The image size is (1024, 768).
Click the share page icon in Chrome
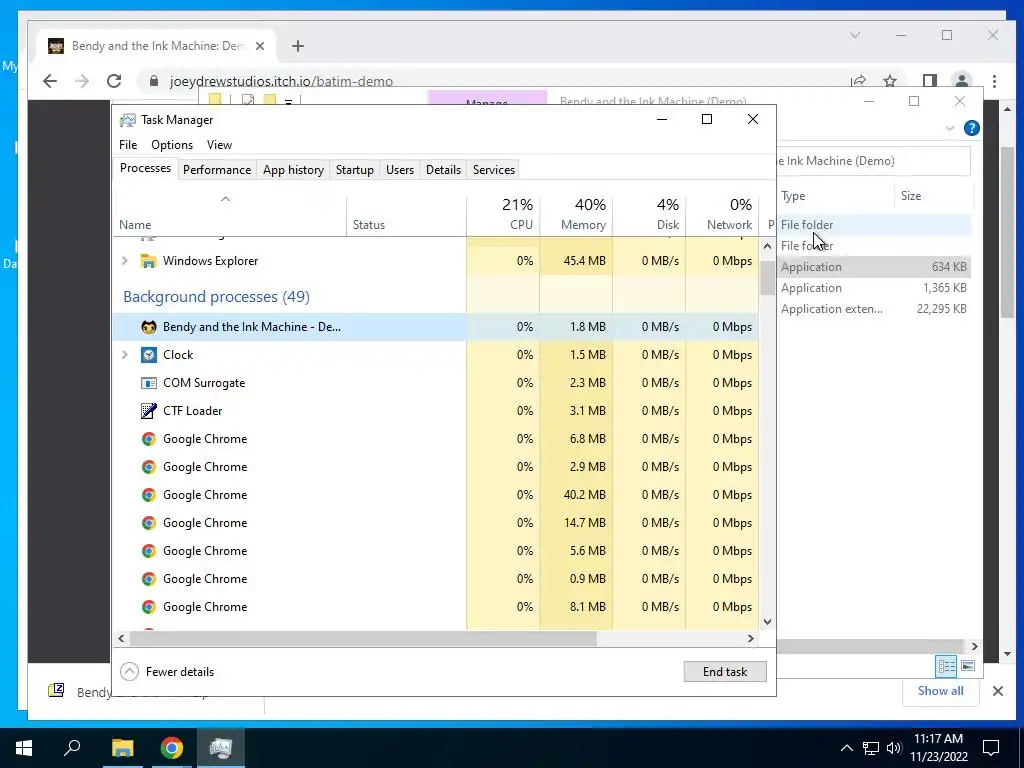point(858,81)
